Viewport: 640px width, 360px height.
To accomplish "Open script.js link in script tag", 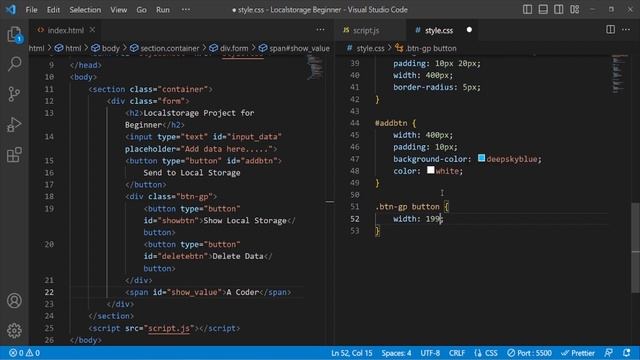I will tap(169, 328).
